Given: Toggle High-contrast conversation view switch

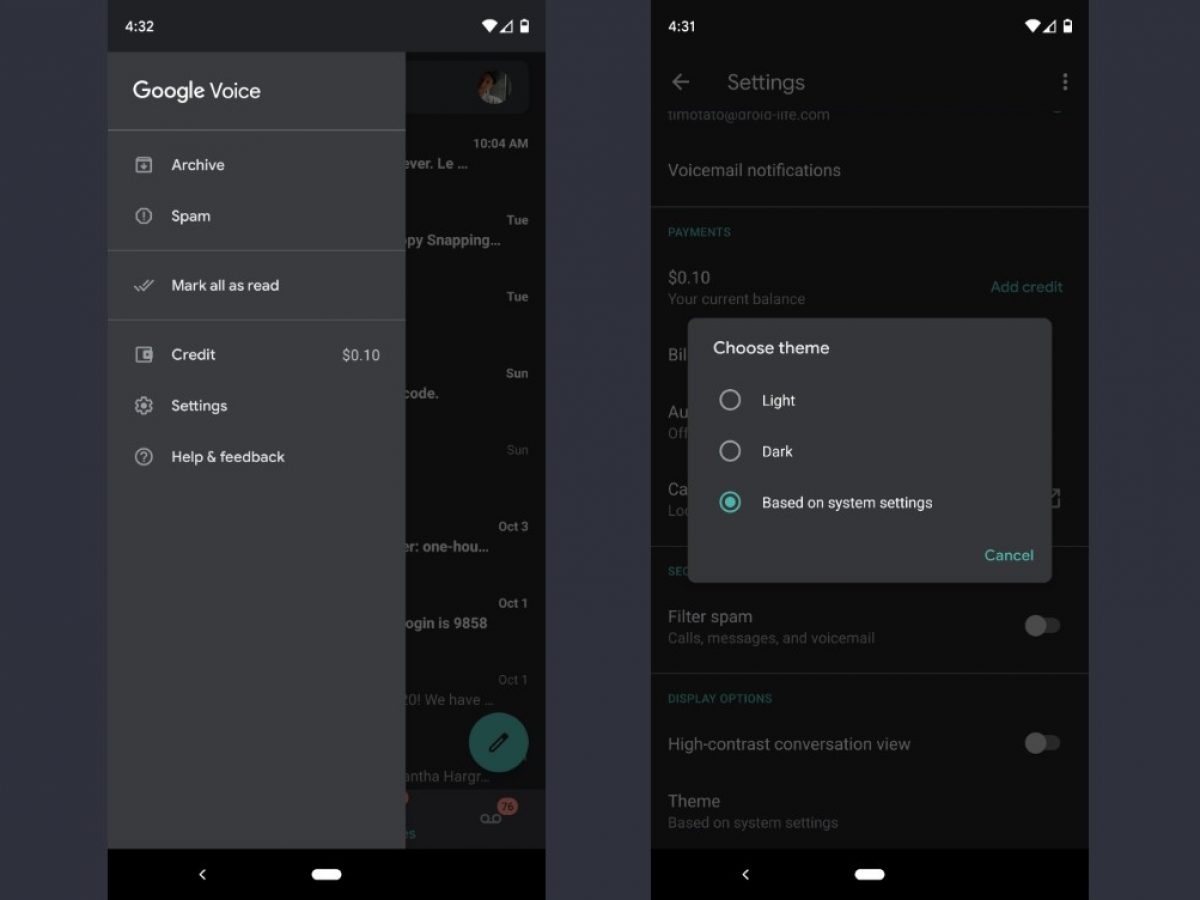Looking at the screenshot, I should click(1042, 743).
